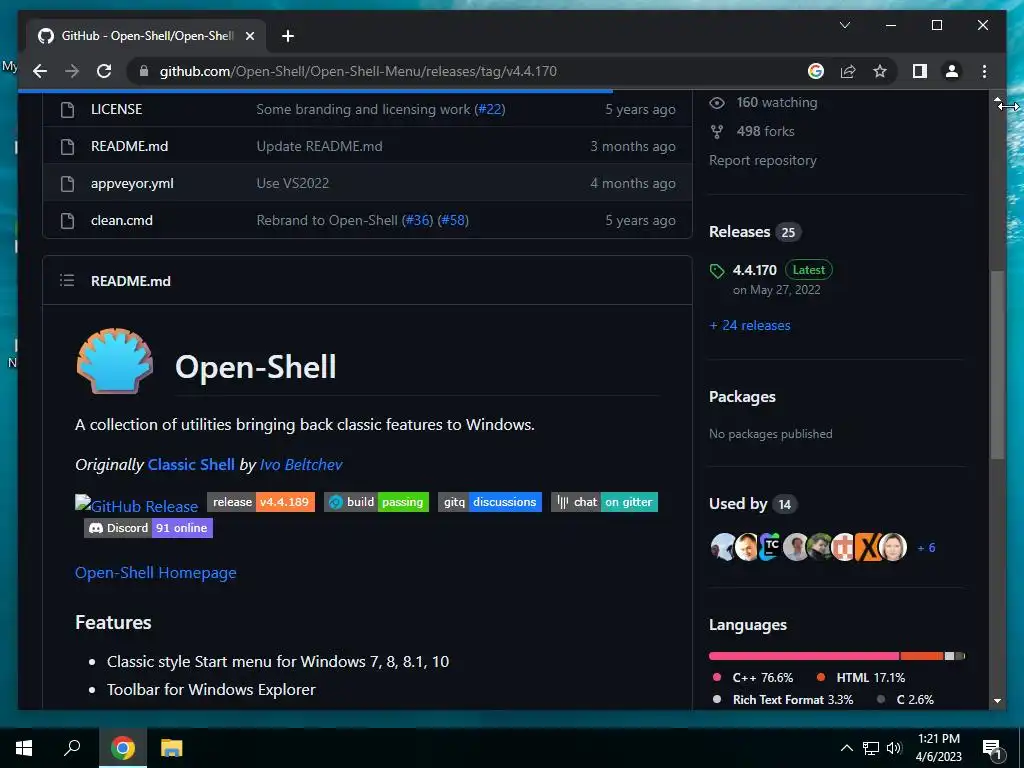Click the gitq discussions badge
This screenshot has height=768, width=1024.
pos(490,502)
